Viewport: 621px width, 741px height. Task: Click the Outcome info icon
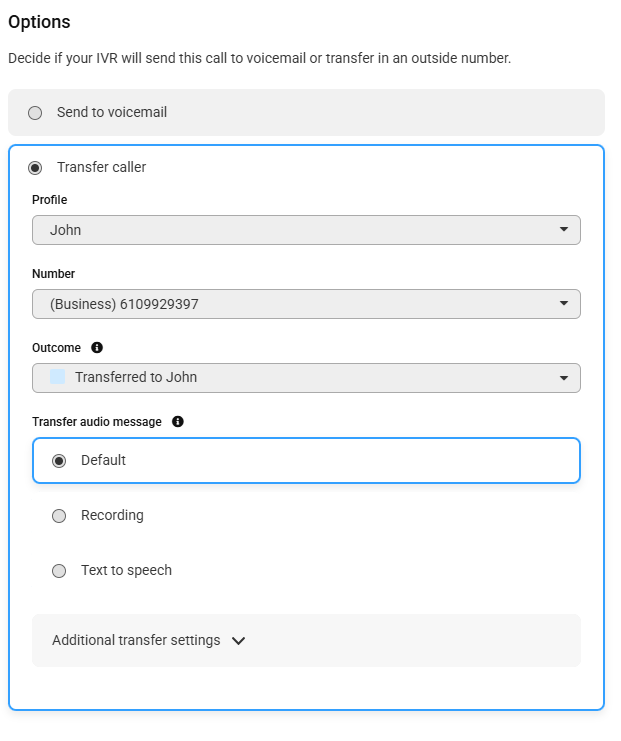[97, 348]
